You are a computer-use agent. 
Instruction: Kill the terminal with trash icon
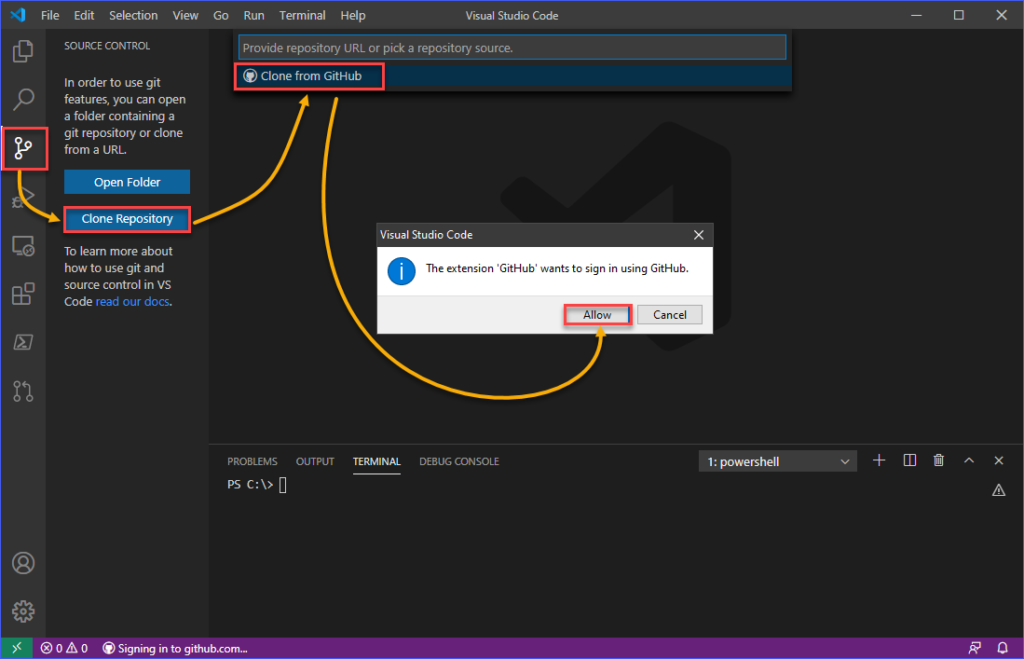[x=938, y=460]
